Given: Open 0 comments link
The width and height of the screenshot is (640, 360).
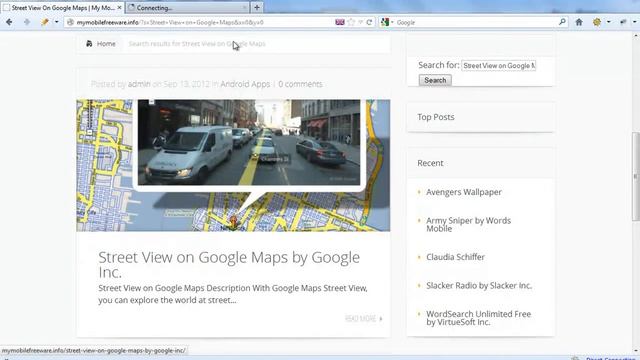Looking at the screenshot, I should tap(300, 84).
